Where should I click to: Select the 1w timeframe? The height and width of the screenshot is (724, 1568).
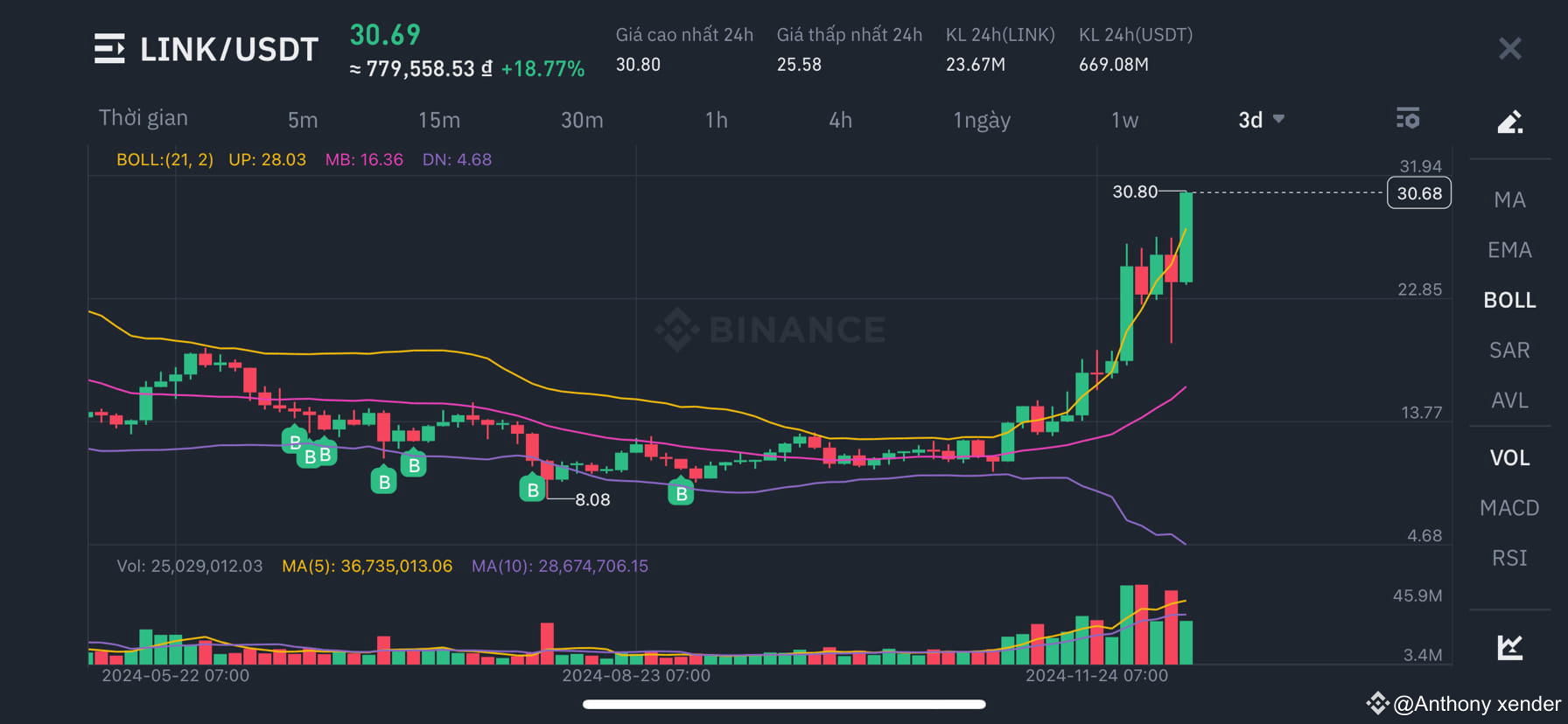coord(1124,120)
